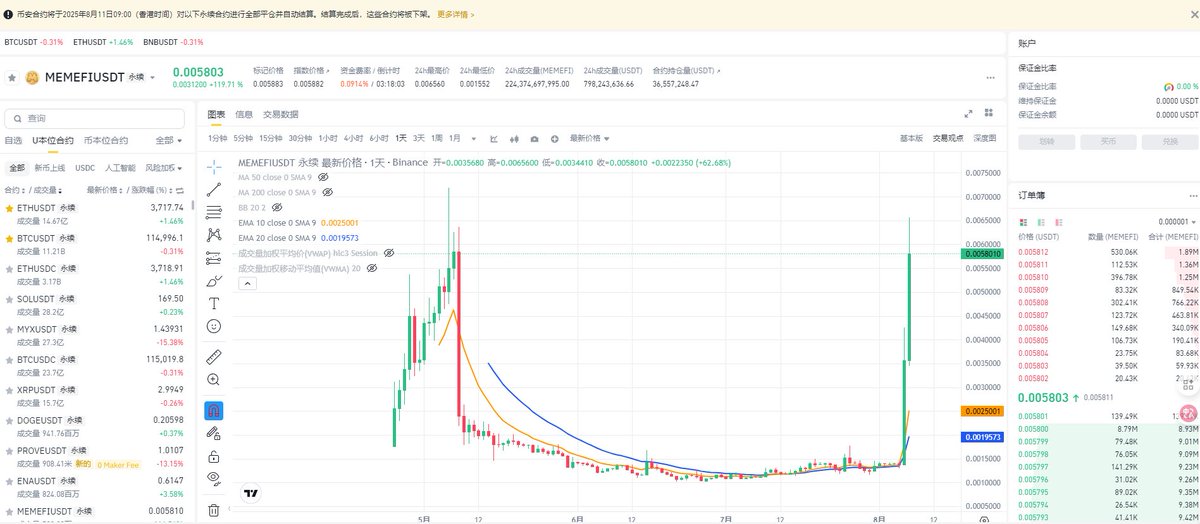Open the order book three-dot menu
1200x524 pixels.
click(1193, 196)
